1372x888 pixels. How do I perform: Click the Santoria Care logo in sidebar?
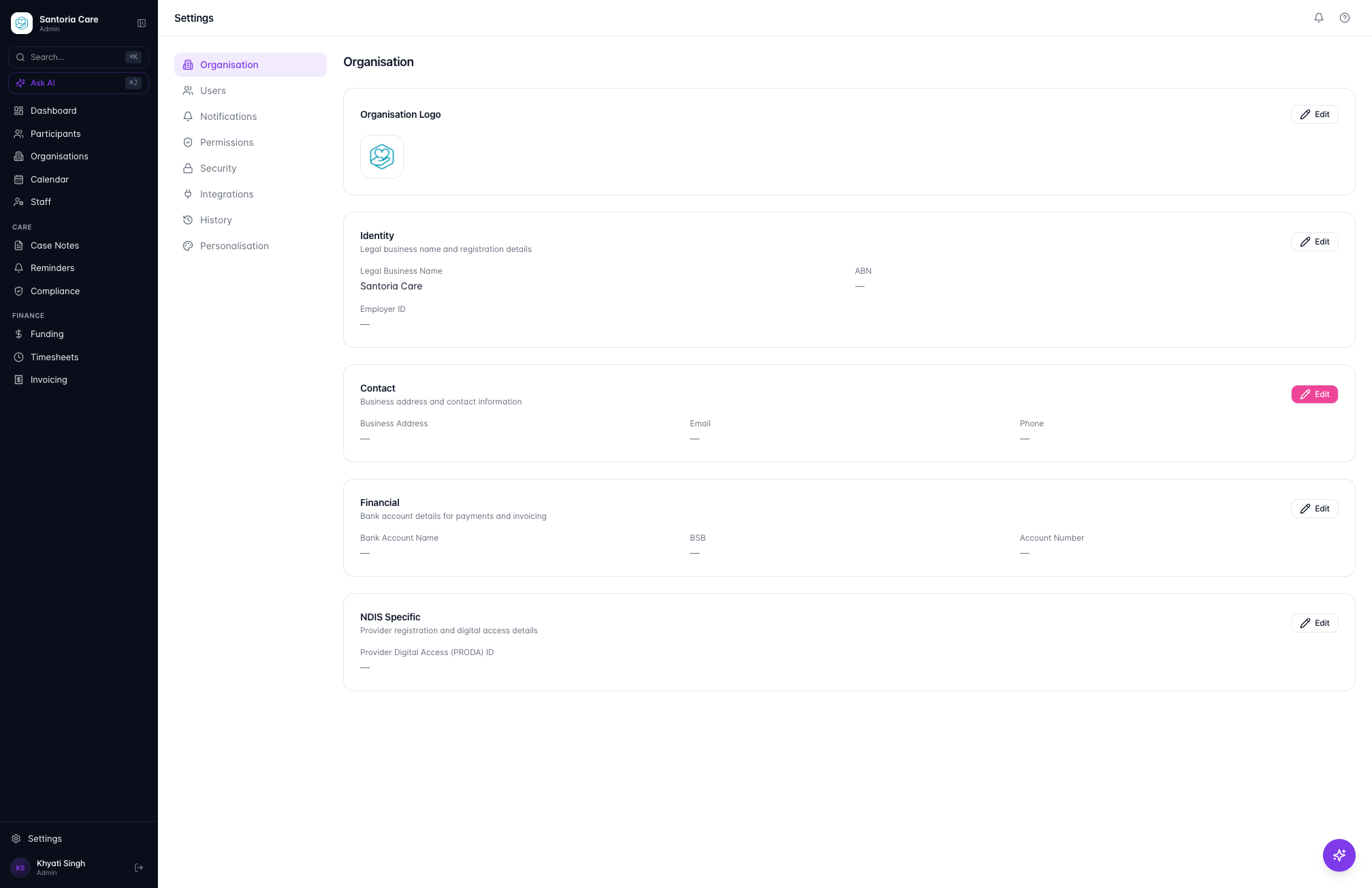(22, 23)
